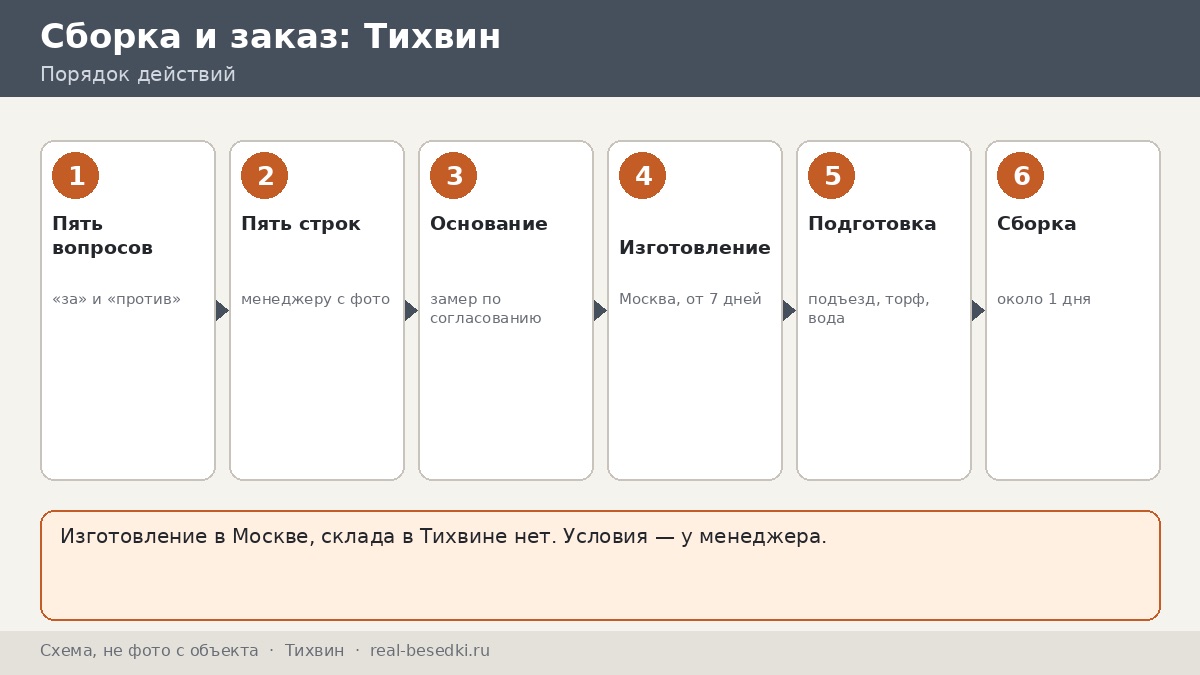Screen dimensions: 1200x675
Task: Click the heading «Сборка и заказ: Тихвин»
Action: (x=270, y=37)
